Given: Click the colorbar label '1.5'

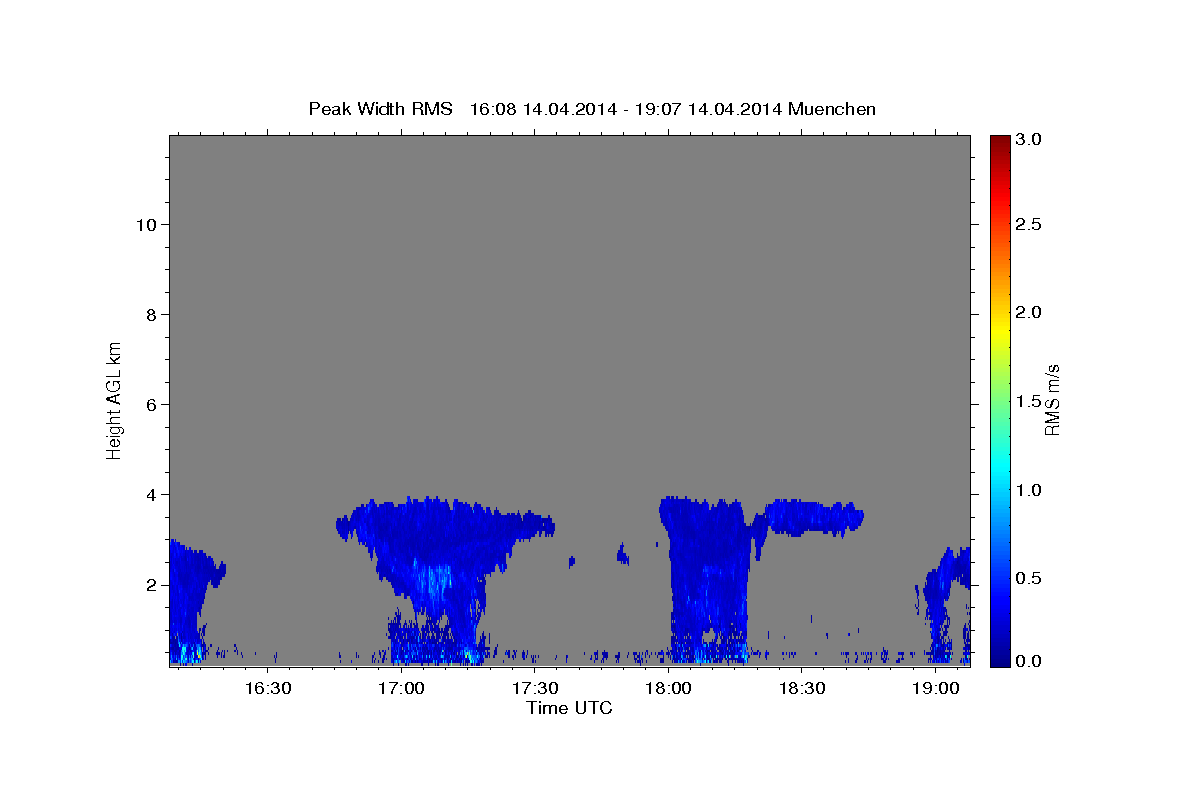Looking at the screenshot, I should click(x=1029, y=401).
